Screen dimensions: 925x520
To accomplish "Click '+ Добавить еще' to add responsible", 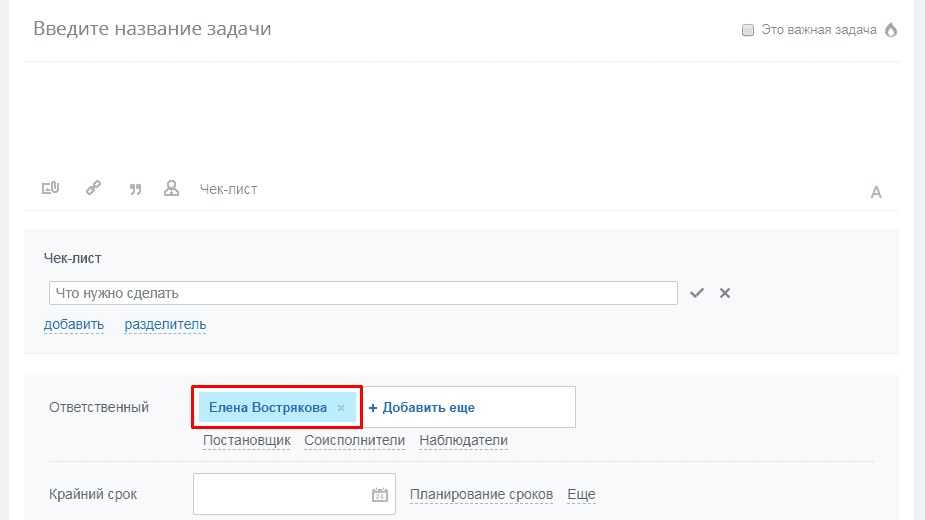I will click(x=421, y=408).
